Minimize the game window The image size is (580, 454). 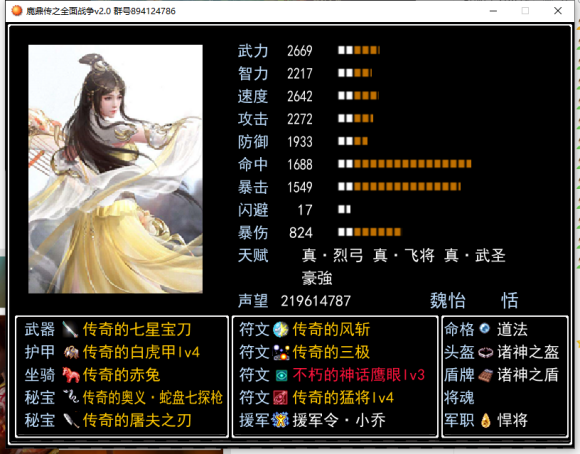click(493, 11)
